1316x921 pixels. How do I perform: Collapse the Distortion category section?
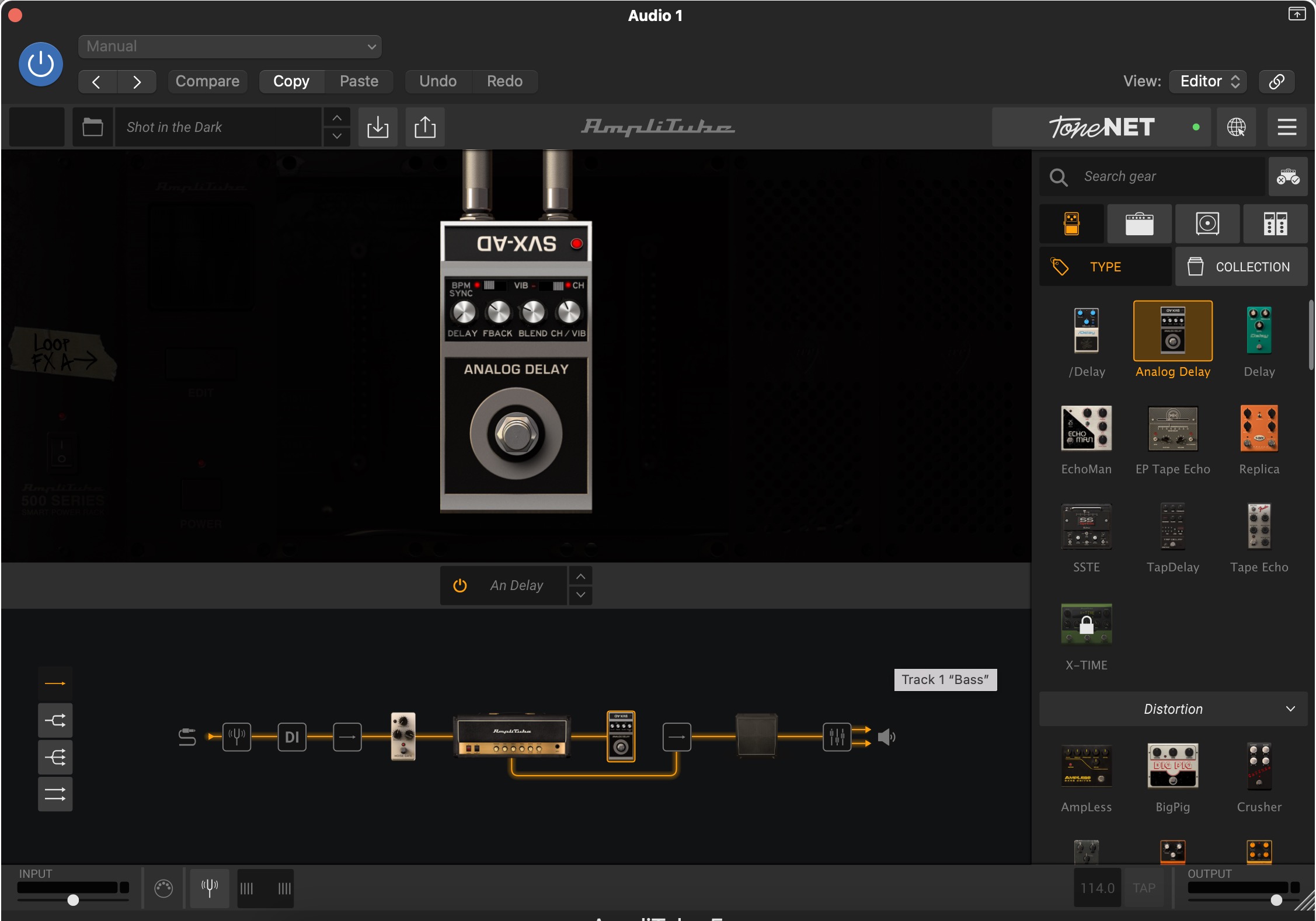(x=1174, y=709)
